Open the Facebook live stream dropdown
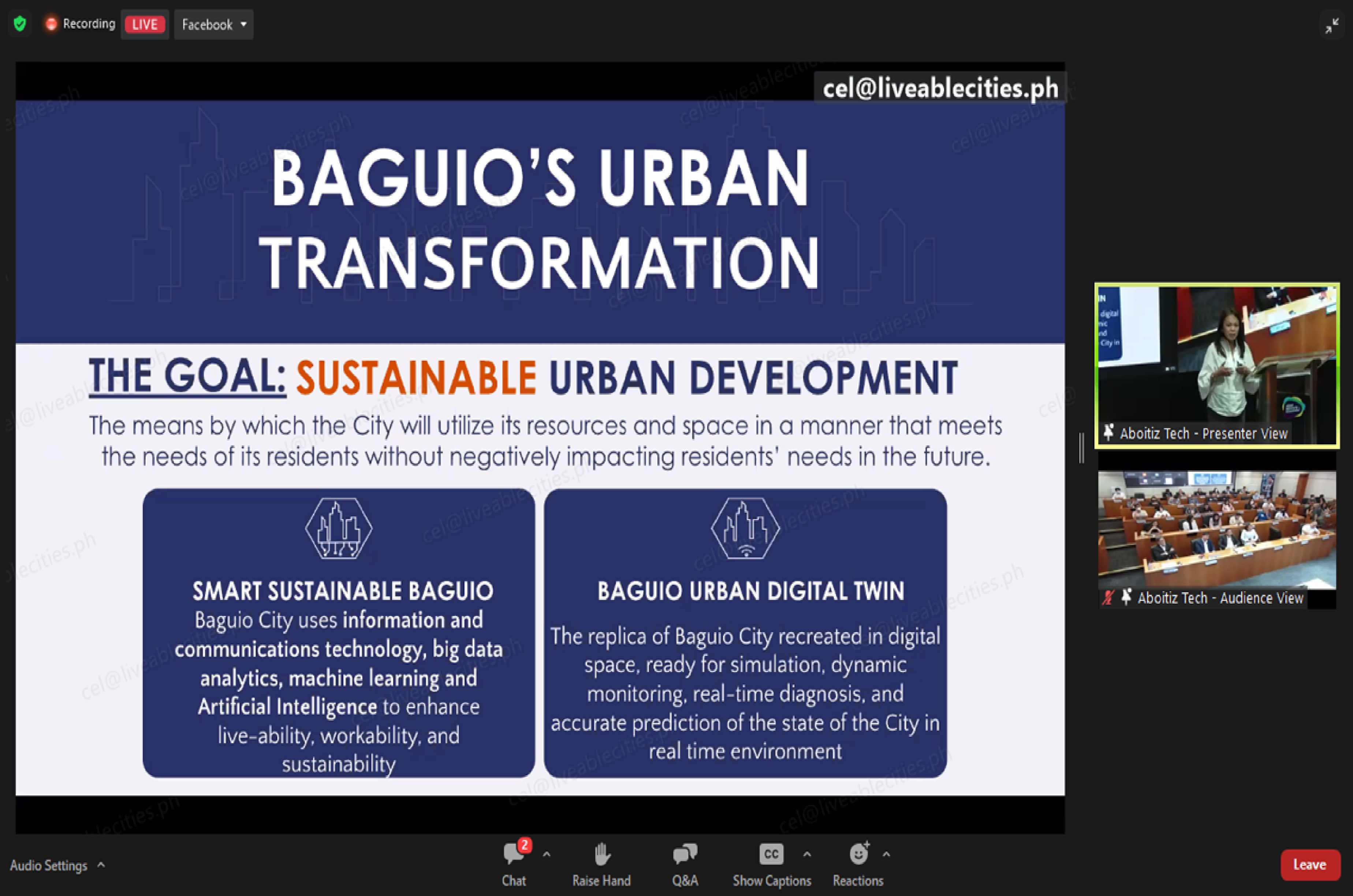Viewport: 1353px width, 896px height. [214, 25]
